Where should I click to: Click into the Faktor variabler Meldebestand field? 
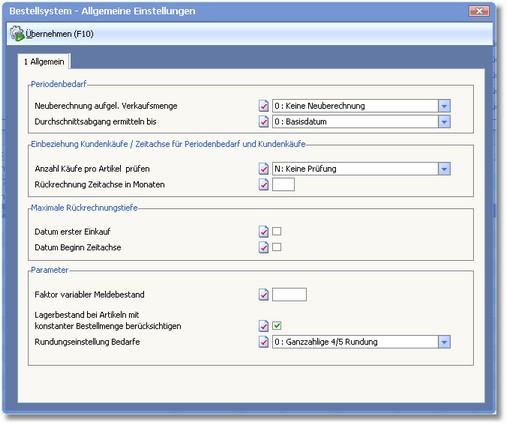click(x=289, y=294)
